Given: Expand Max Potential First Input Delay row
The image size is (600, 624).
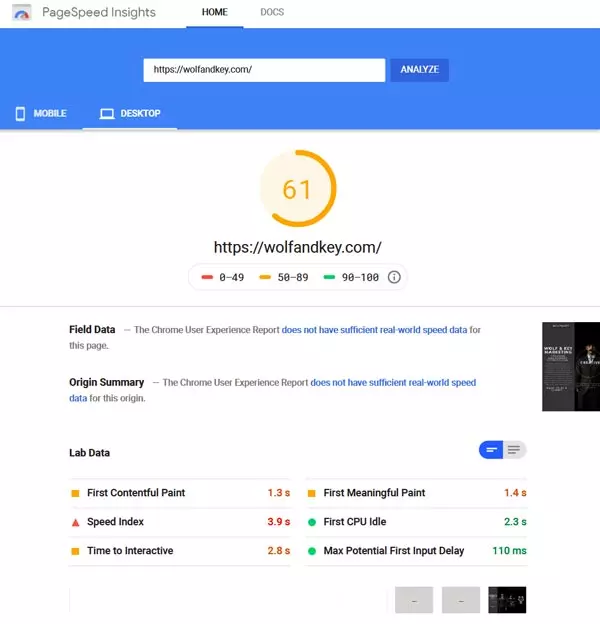Looking at the screenshot, I should (417, 551).
